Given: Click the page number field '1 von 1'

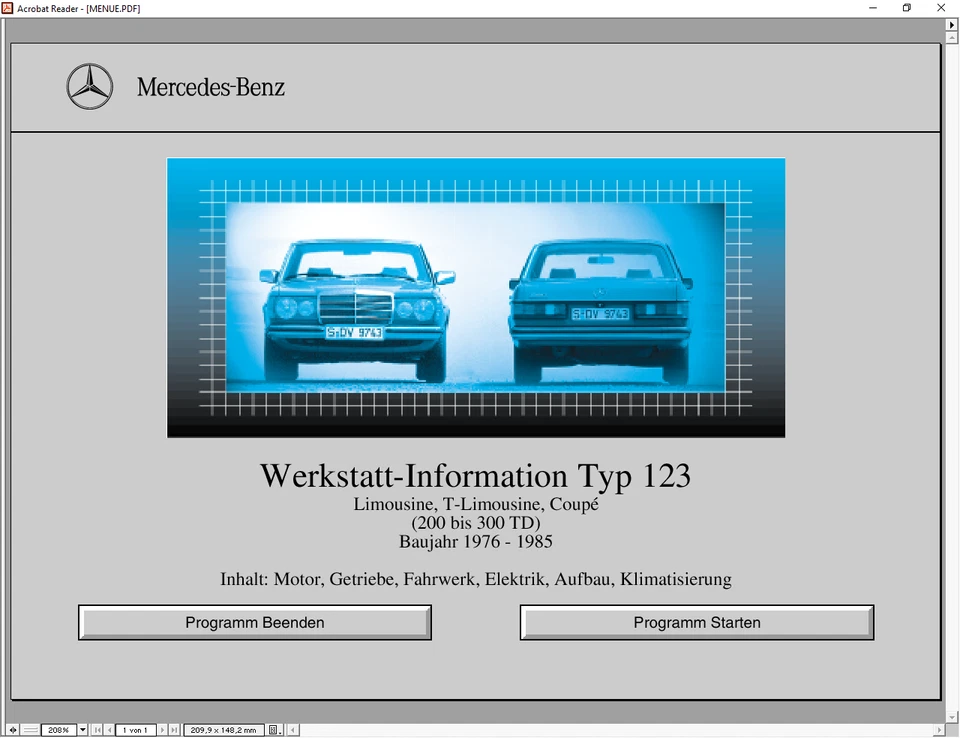Looking at the screenshot, I should (x=135, y=730).
